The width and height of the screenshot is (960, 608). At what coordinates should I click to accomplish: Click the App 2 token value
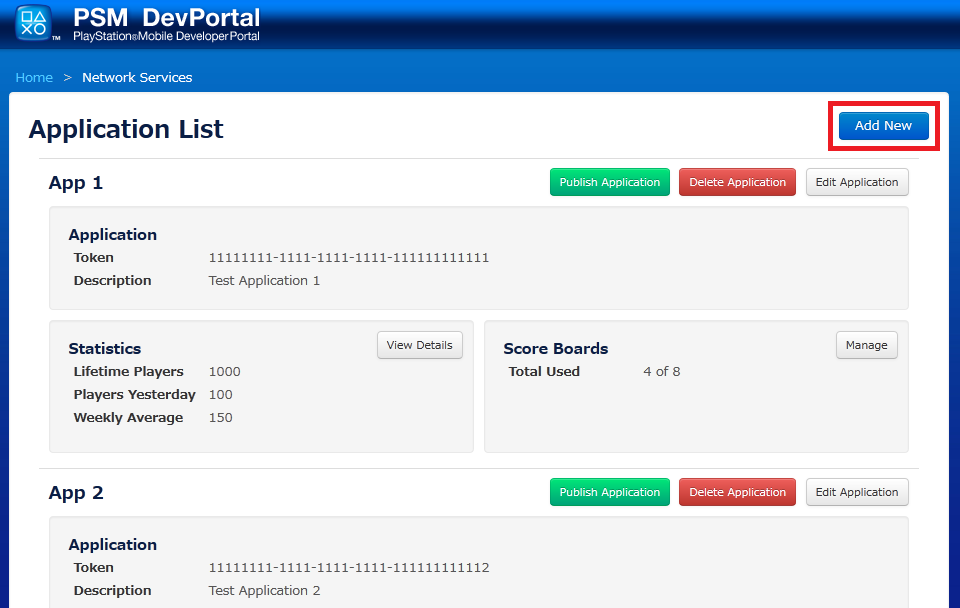[x=348, y=568]
